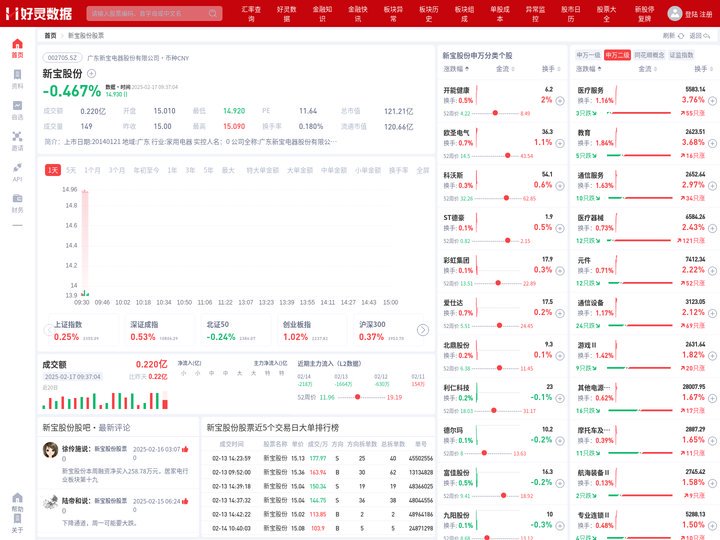Click the user avatar icon in header
The height and width of the screenshot is (540, 720).
(675, 13)
